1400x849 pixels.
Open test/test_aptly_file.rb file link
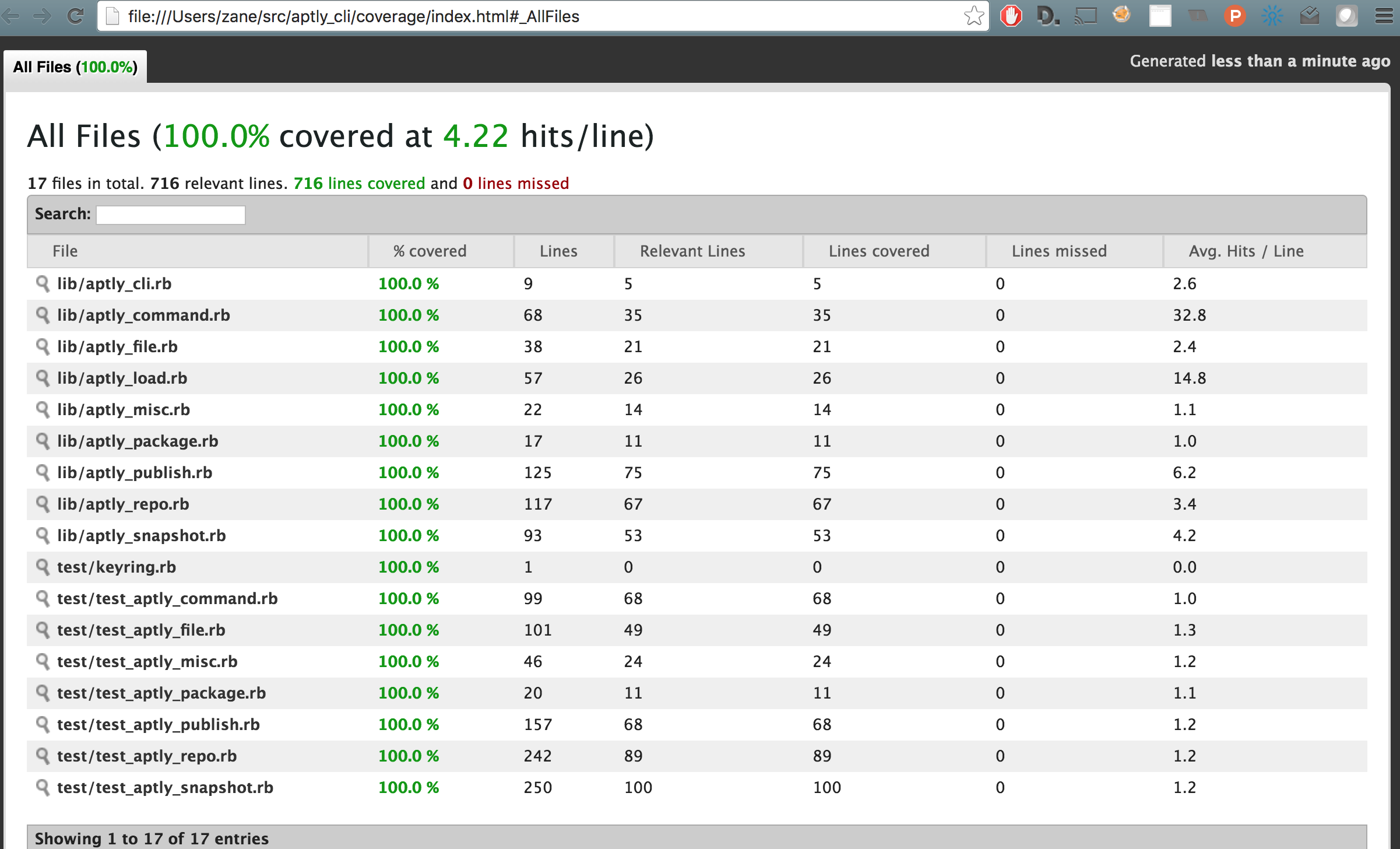141,630
